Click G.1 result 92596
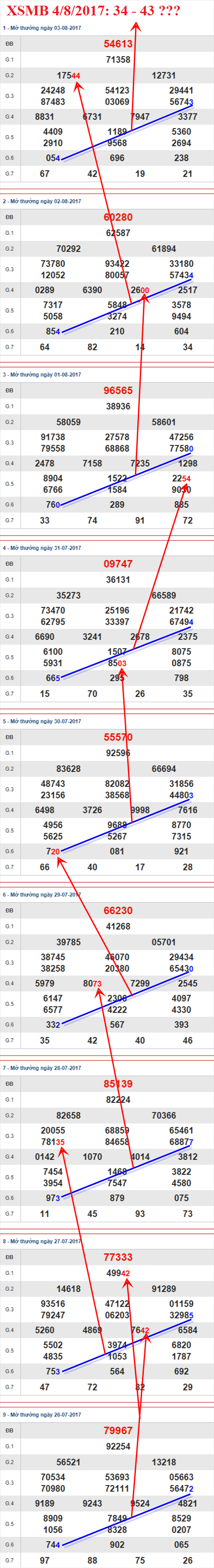The image size is (214, 1568). pos(118,753)
